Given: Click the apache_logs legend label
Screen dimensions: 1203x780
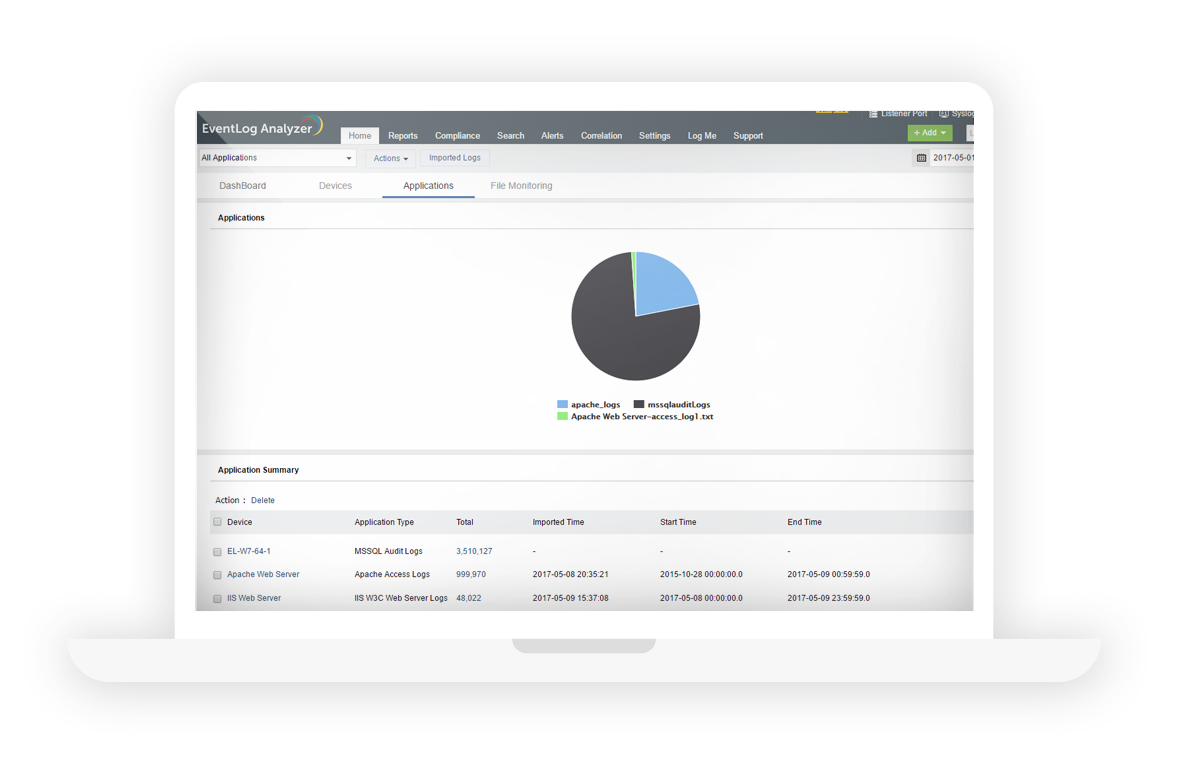Looking at the screenshot, I should point(595,405).
